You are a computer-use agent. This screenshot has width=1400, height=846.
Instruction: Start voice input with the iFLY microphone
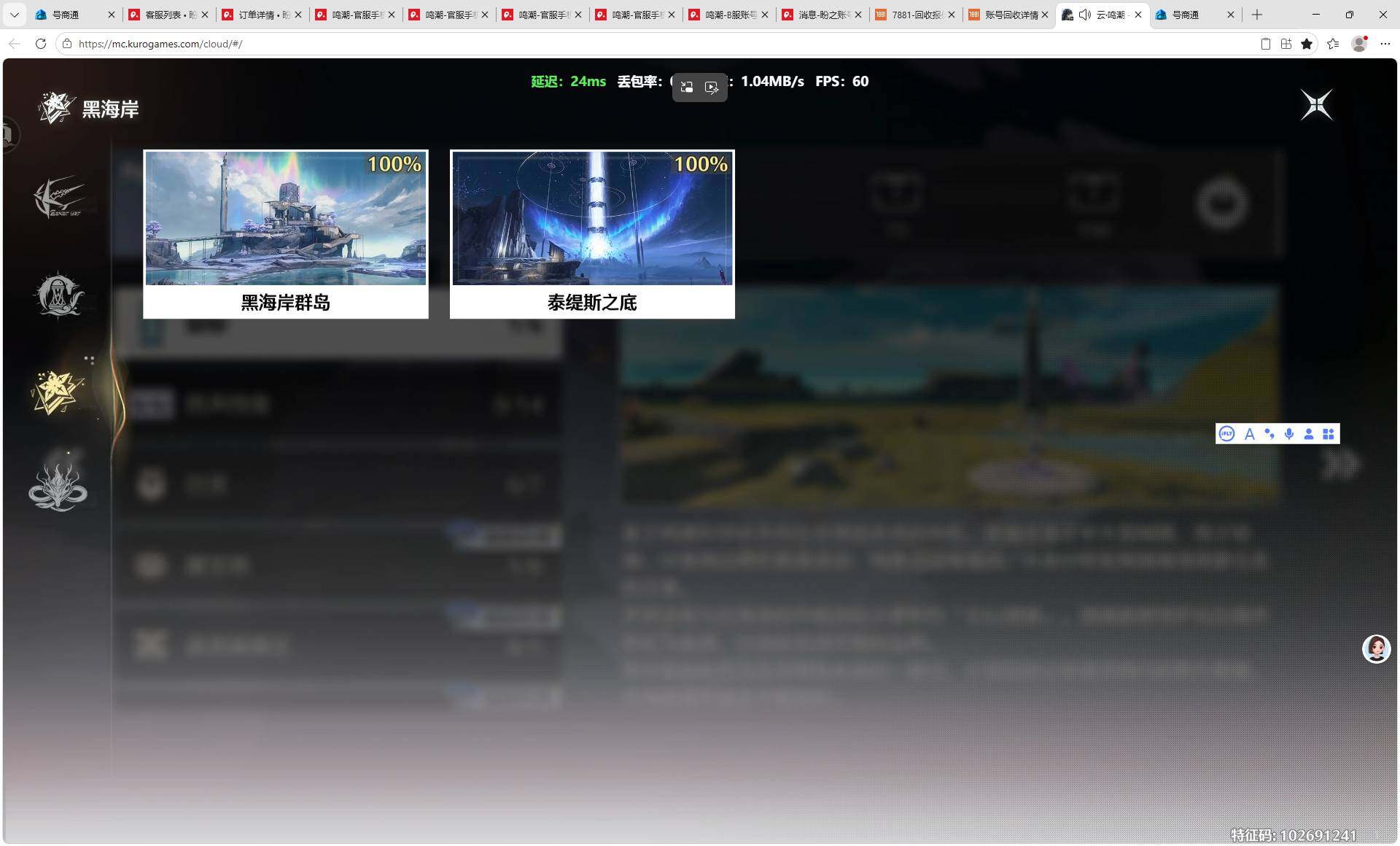[1289, 434]
